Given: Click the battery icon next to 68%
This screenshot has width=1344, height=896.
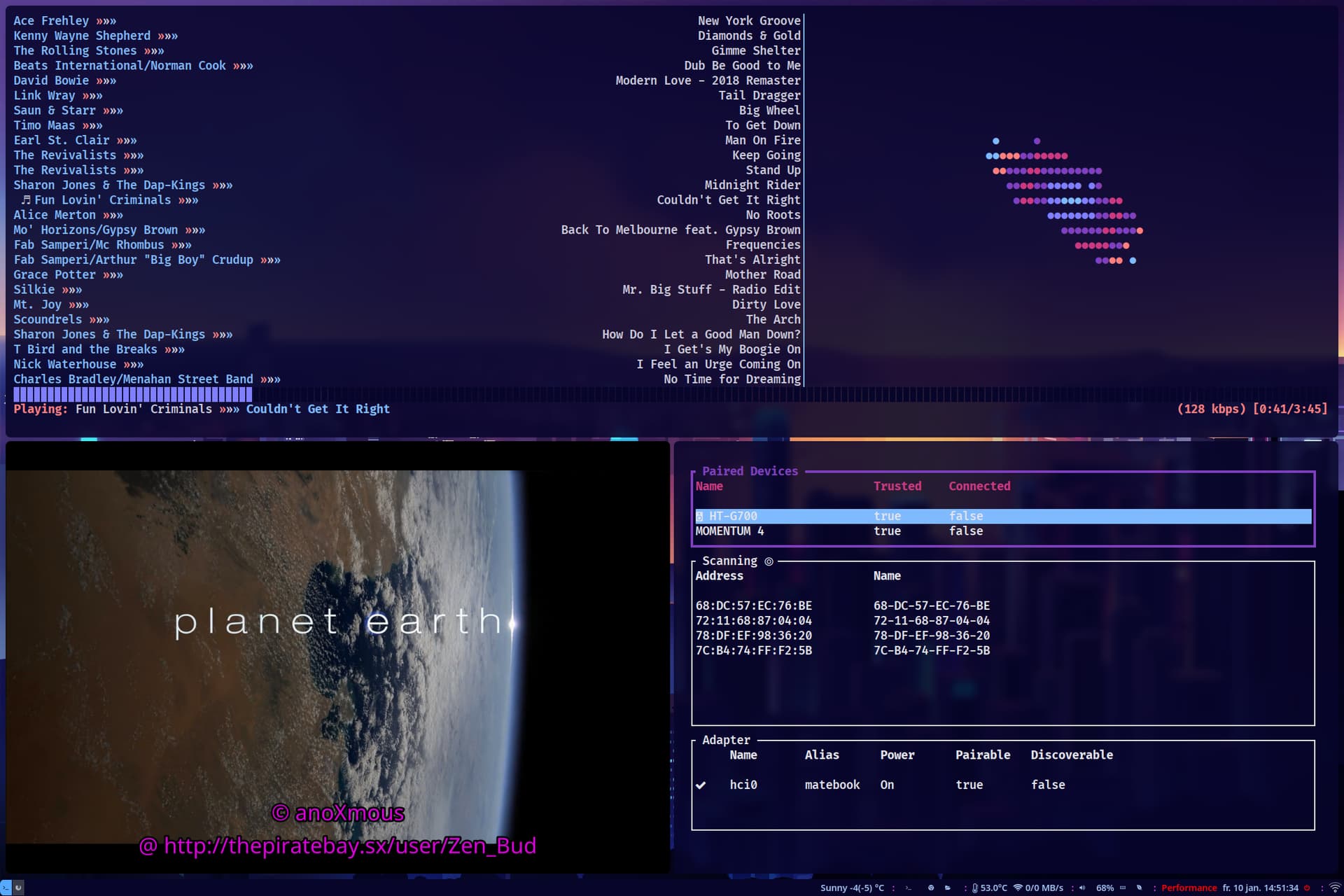Looking at the screenshot, I should [x=1123, y=888].
